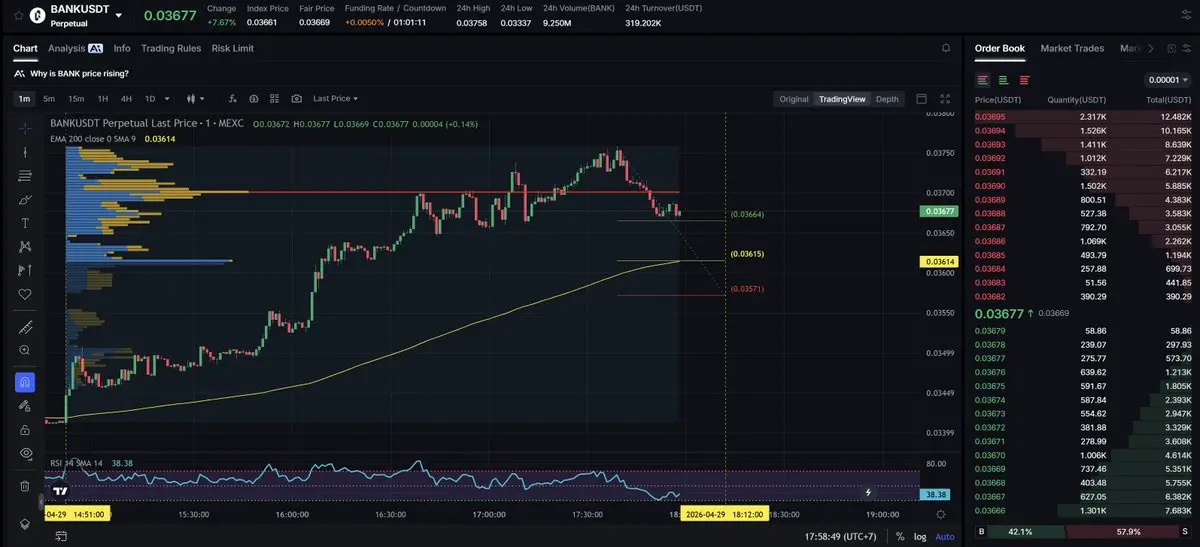
Task: Select the 1D timeframe
Action: 150,99
